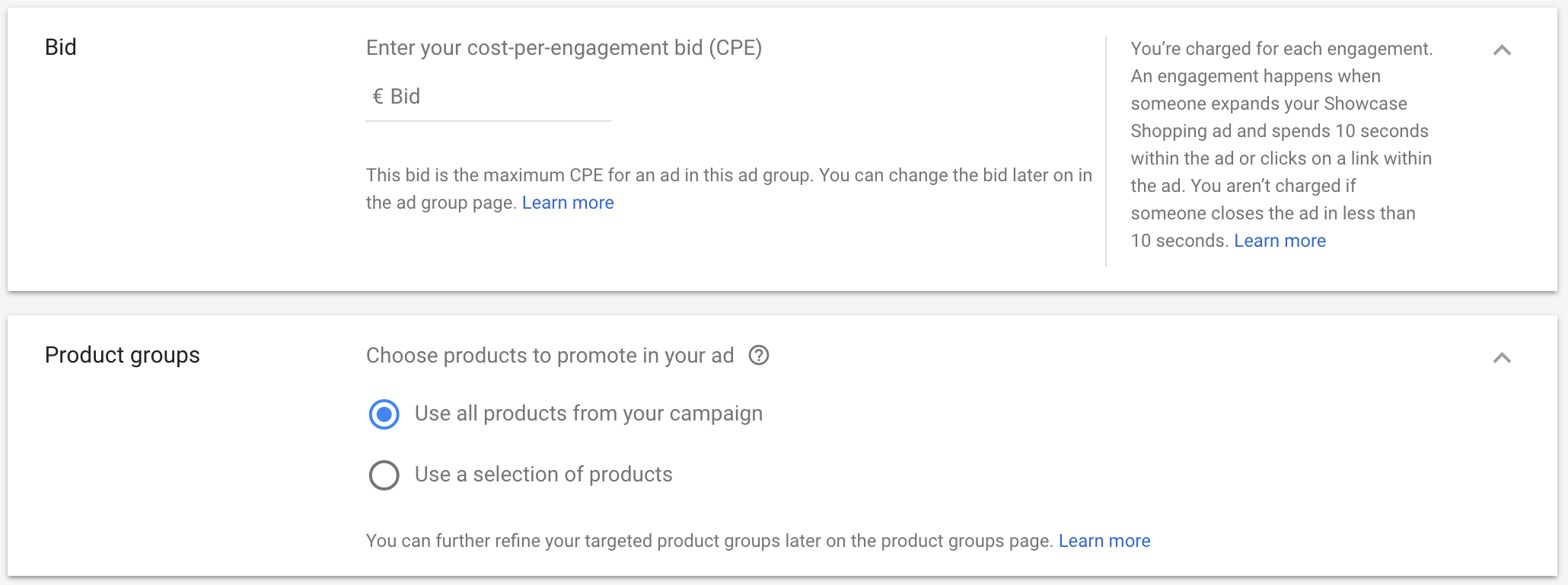The width and height of the screenshot is (1568, 585).
Task: Click the Bid section heading
Action: [x=61, y=47]
